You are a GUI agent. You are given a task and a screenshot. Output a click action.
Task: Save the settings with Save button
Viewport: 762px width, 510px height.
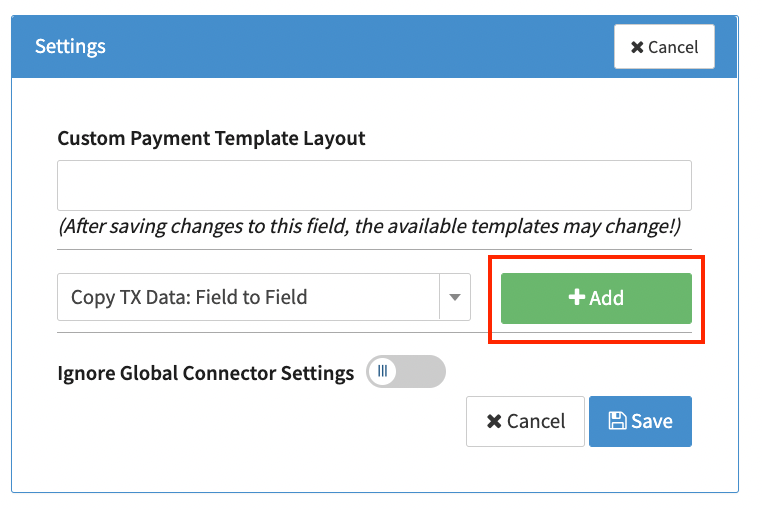[640, 421]
